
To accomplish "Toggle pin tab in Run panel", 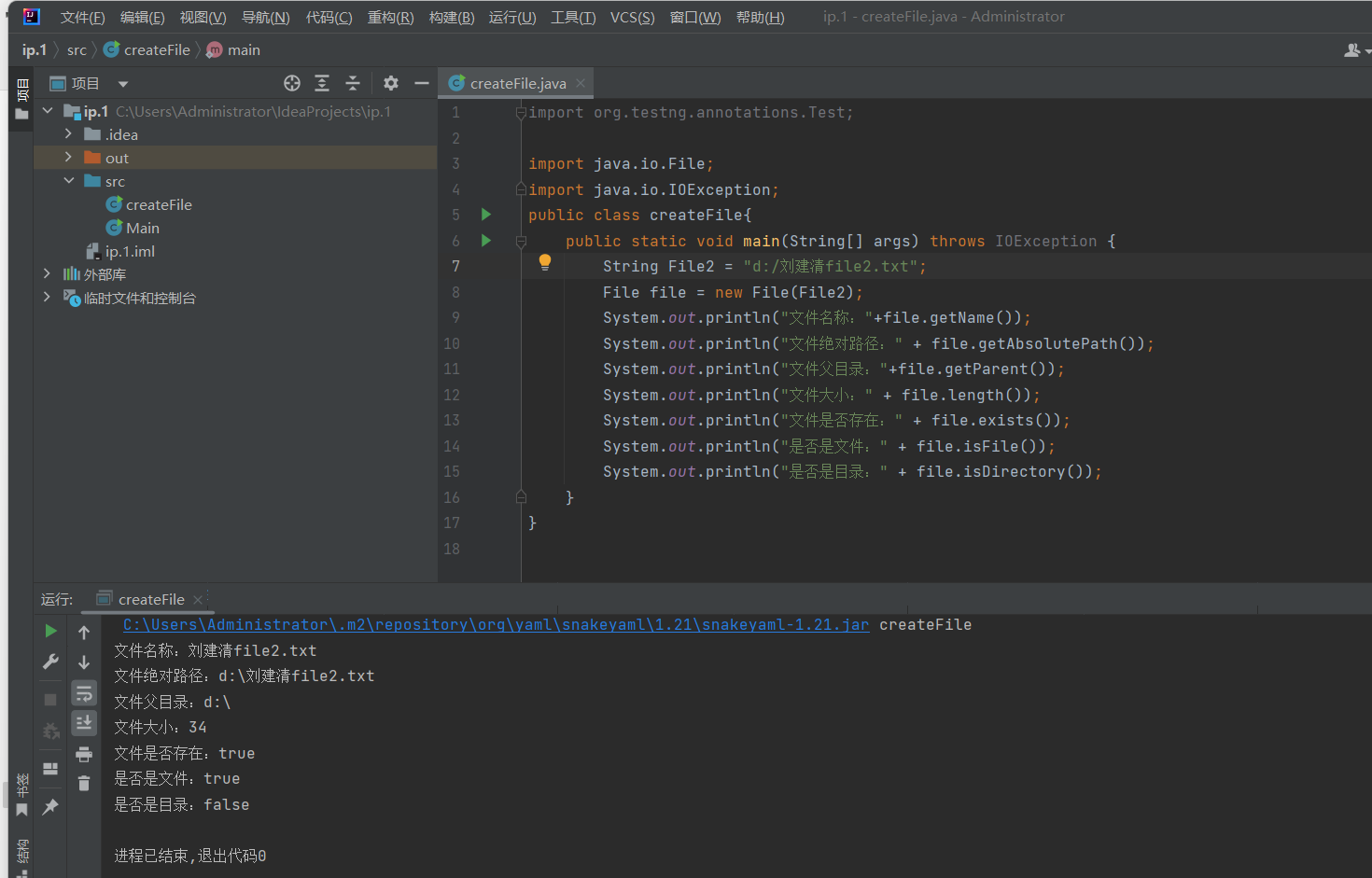I will pos(50,807).
